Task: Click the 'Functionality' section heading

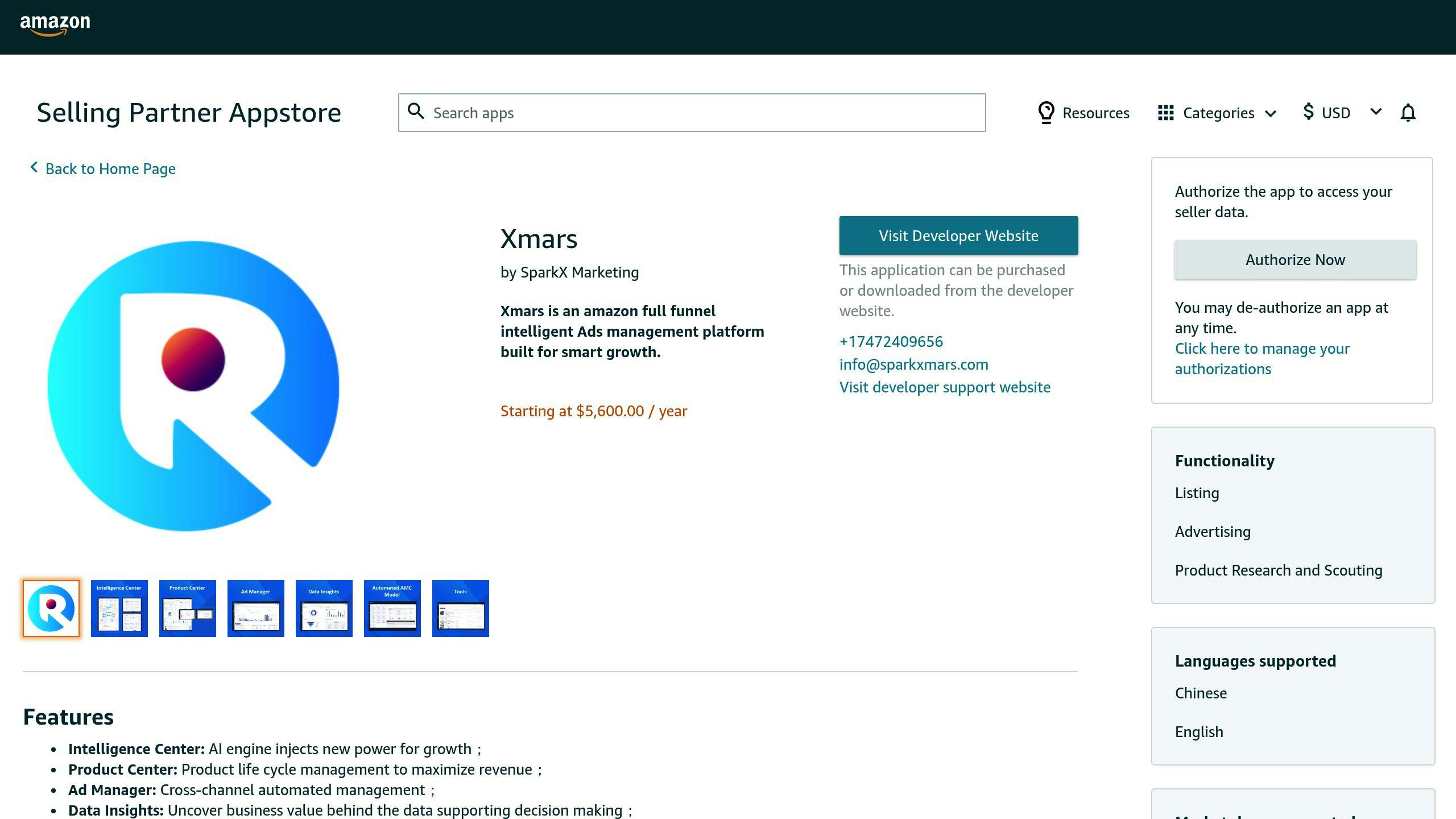Action: 1225,461
